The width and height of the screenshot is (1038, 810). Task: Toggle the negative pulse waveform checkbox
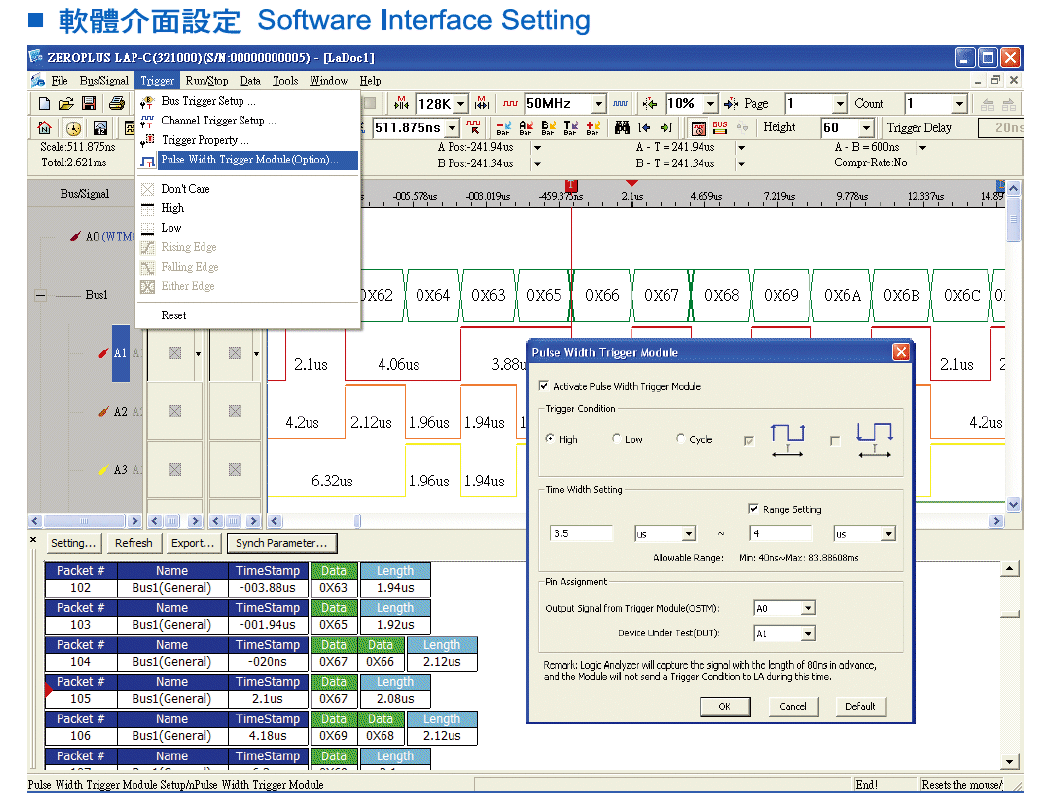click(835, 441)
